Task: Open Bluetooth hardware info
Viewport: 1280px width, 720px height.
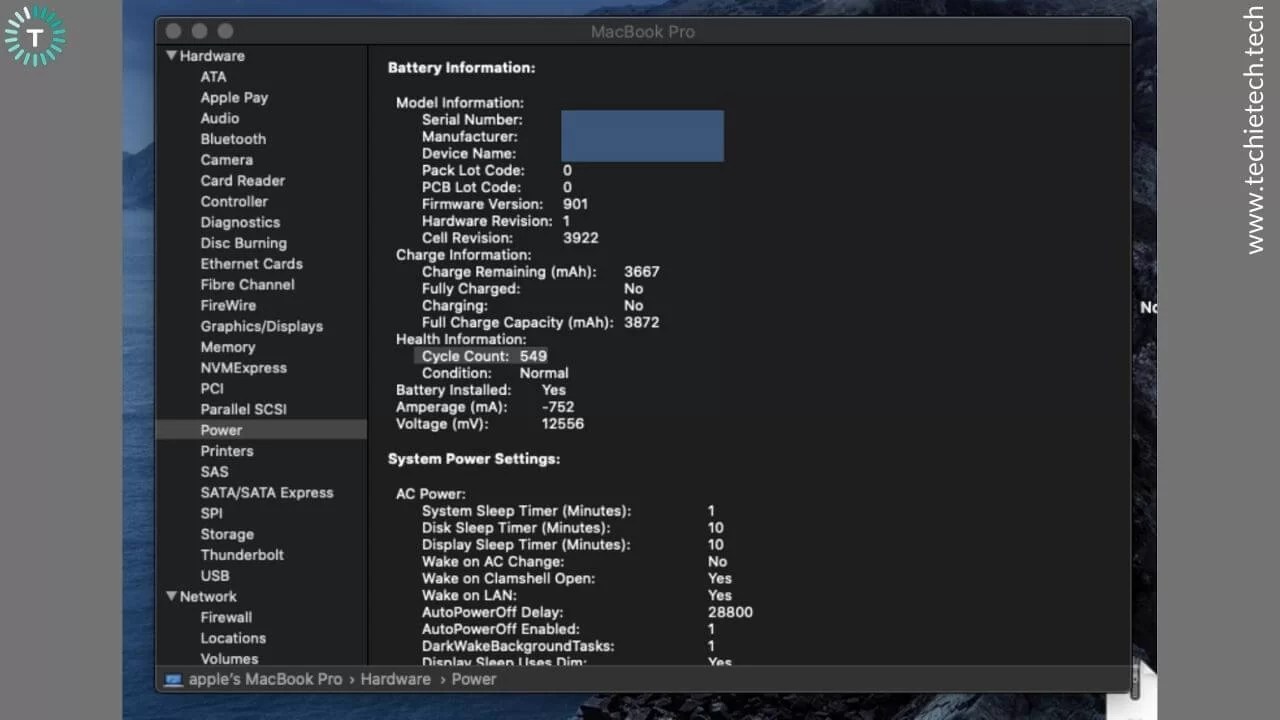Action: click(x=233, y=139)
